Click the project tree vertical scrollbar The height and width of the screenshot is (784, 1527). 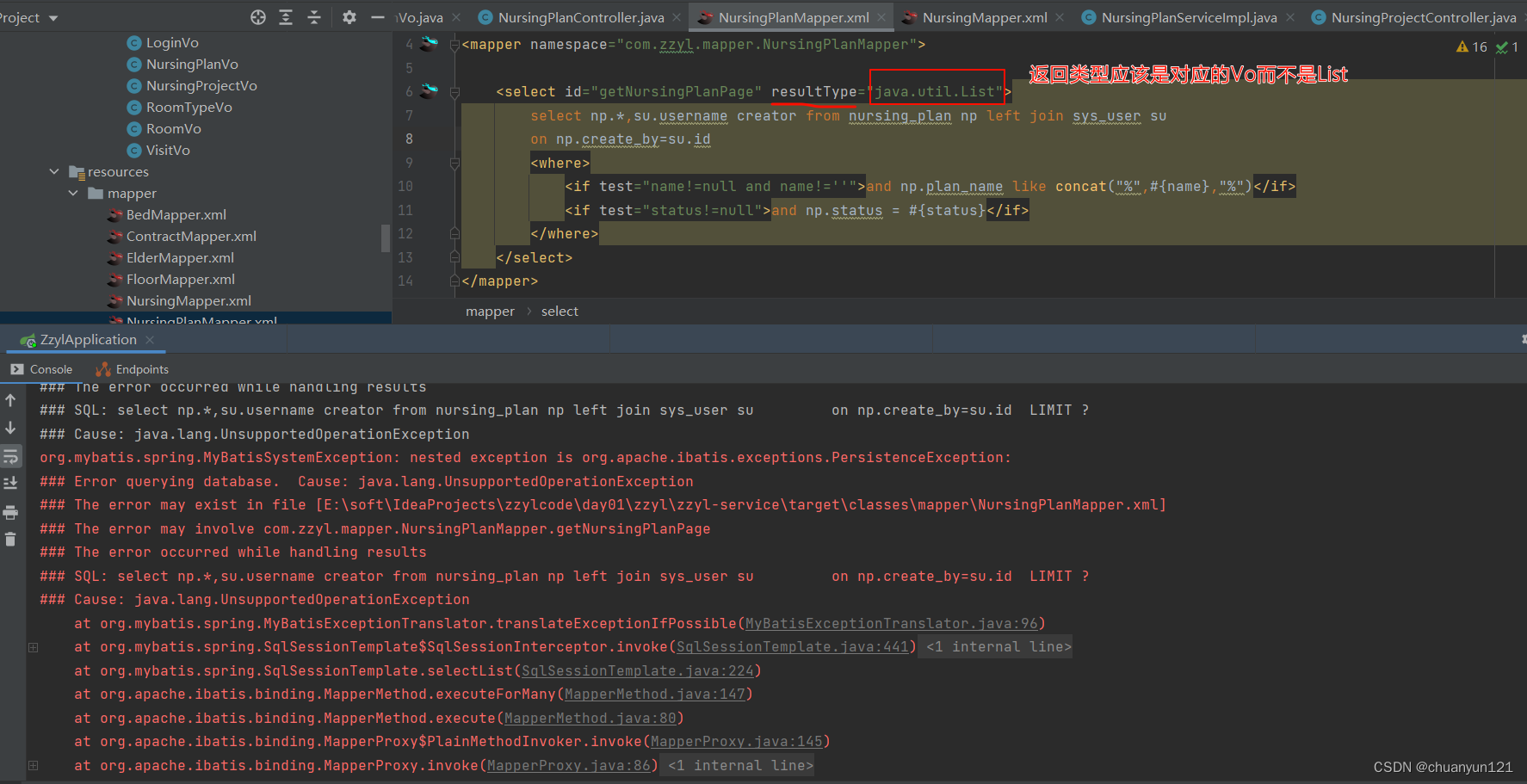[386, 238]
